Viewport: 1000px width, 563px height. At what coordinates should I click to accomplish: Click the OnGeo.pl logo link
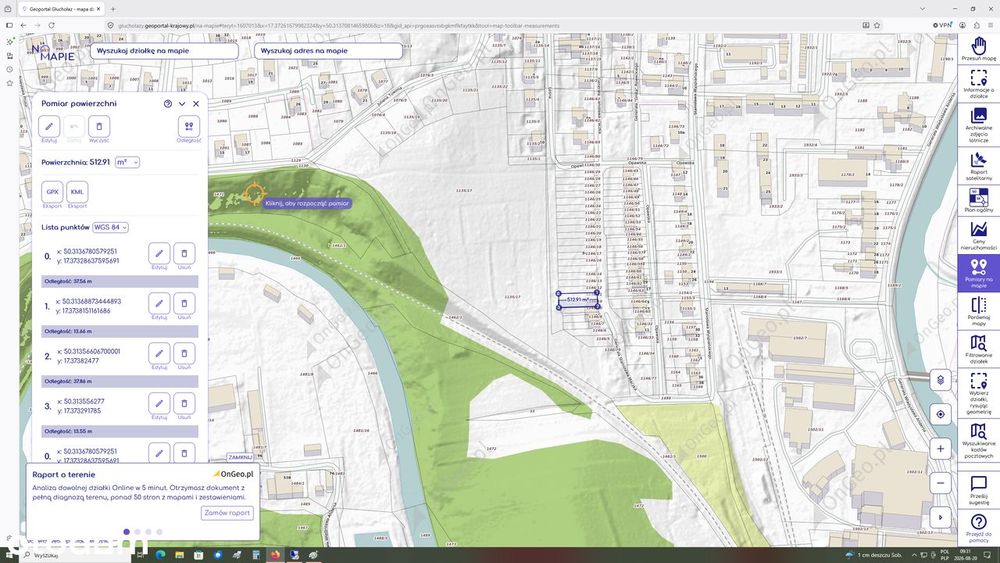(233, 474)
